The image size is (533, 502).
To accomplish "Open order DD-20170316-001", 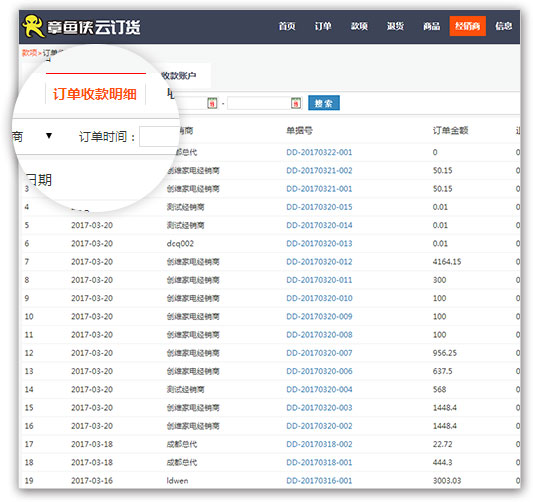I will click(x=319, y=481).
